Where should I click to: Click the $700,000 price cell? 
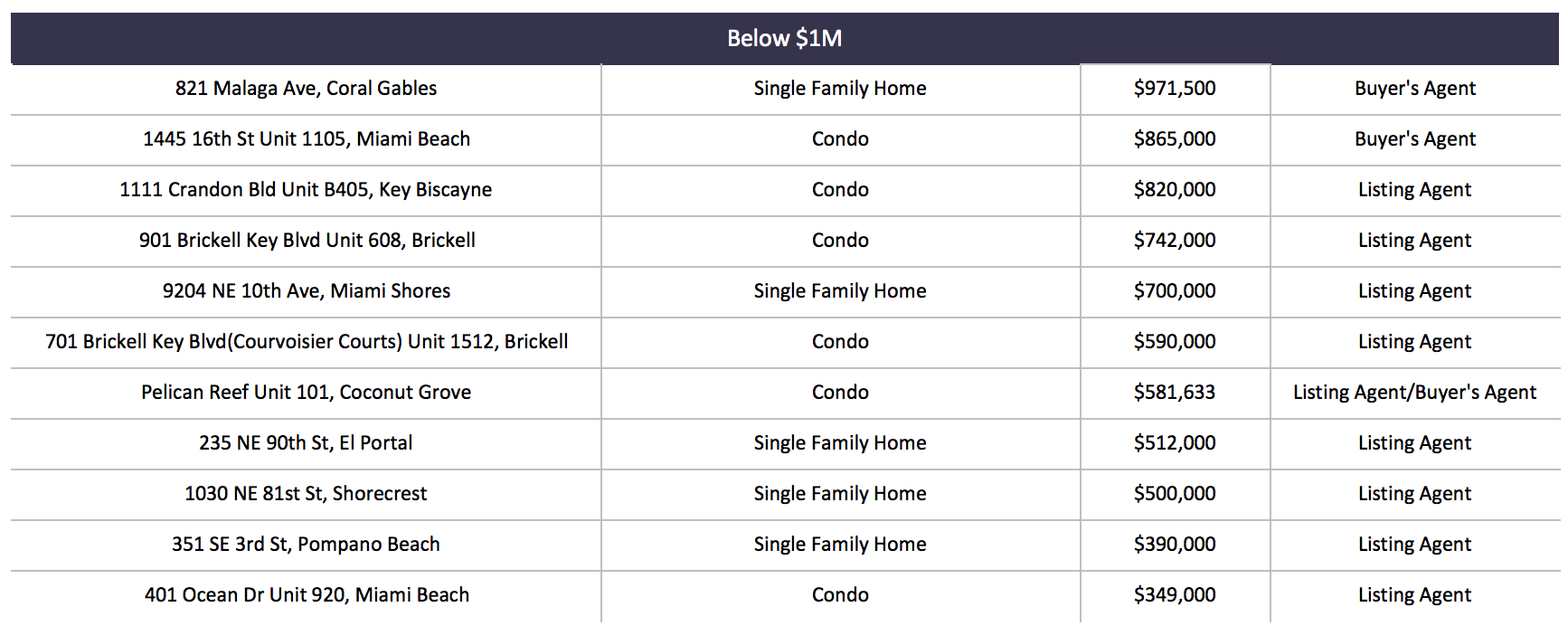pos(1175,291)
